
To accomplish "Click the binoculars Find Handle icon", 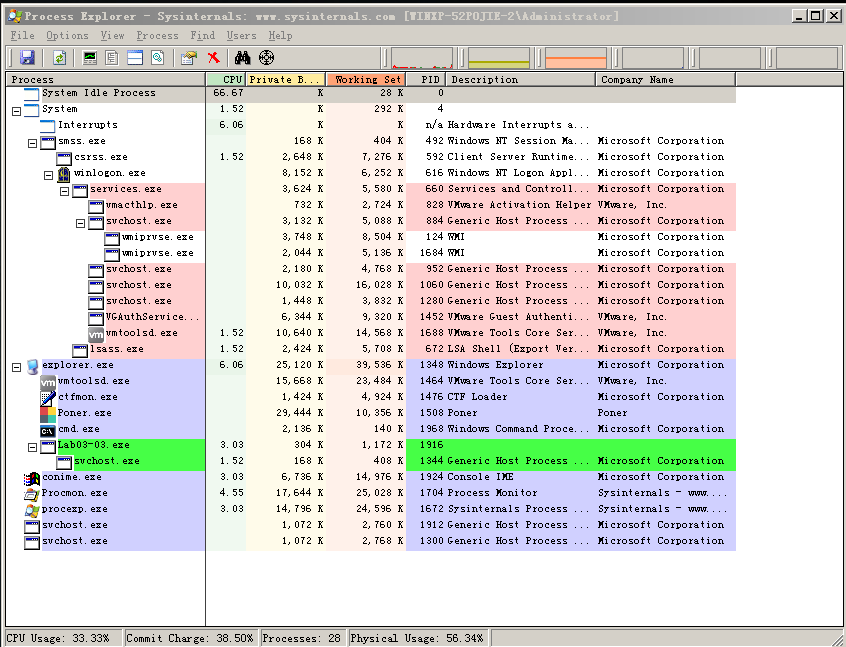I will click(243, 58).
